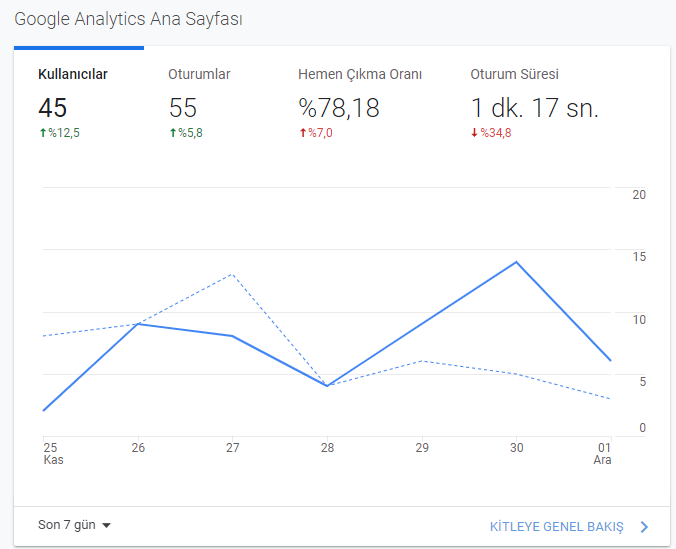
Task: Click the 30 date axis label
Action: click(x=516, y=448)
